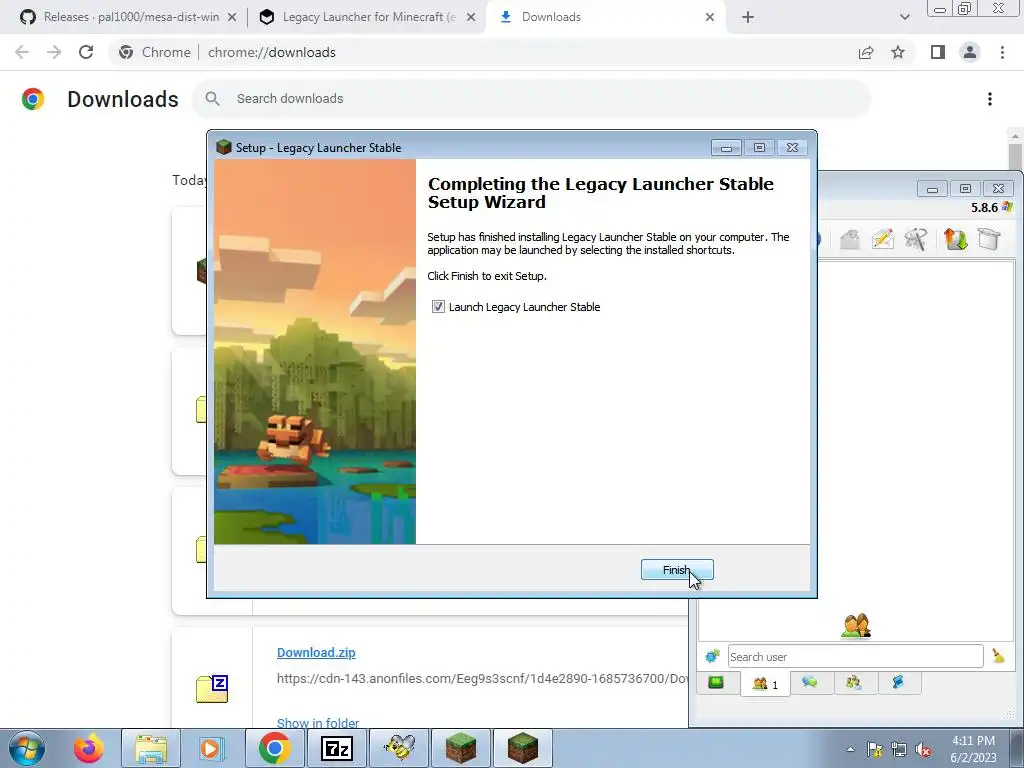The image size is (1024, 768).
Task: Switch to BeeBEEP chats bubble tab
Action: click(x=810, y=682)
